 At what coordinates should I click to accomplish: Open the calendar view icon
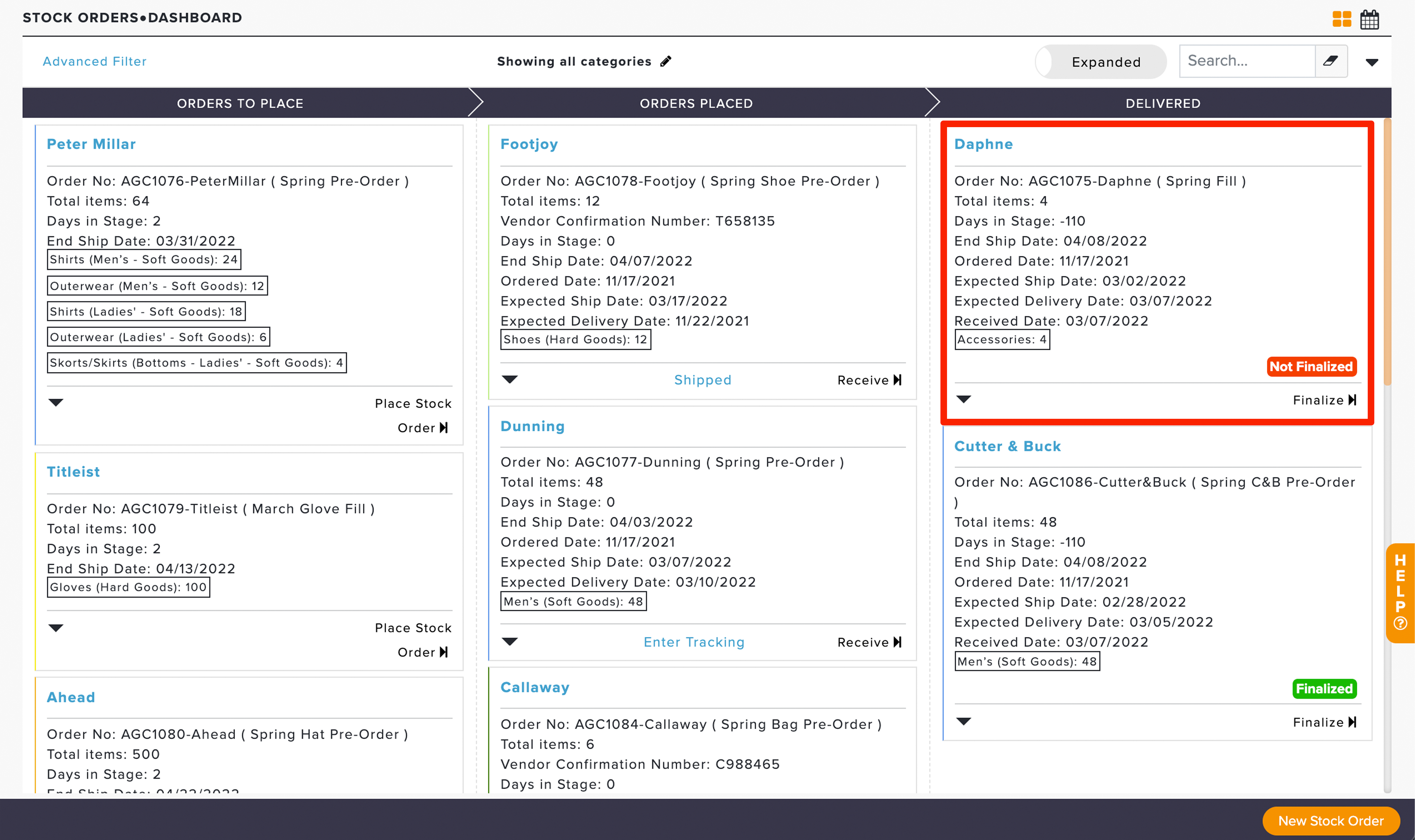click(x=1369, y=19)
